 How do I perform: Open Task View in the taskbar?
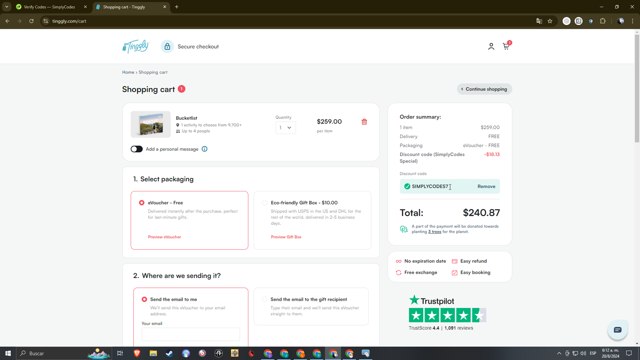click(x=120, y=353)
